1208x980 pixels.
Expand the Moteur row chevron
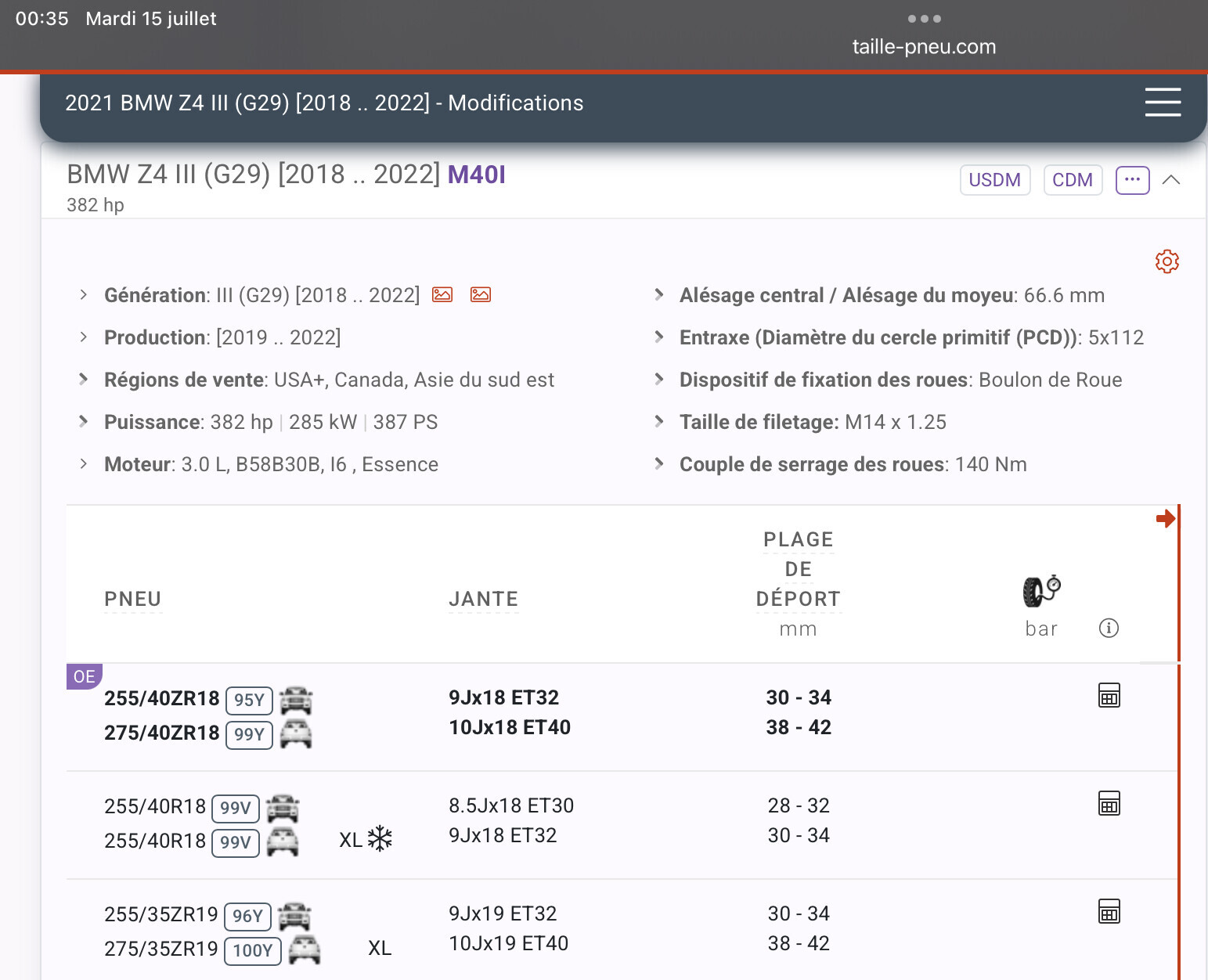coord(83,464)
